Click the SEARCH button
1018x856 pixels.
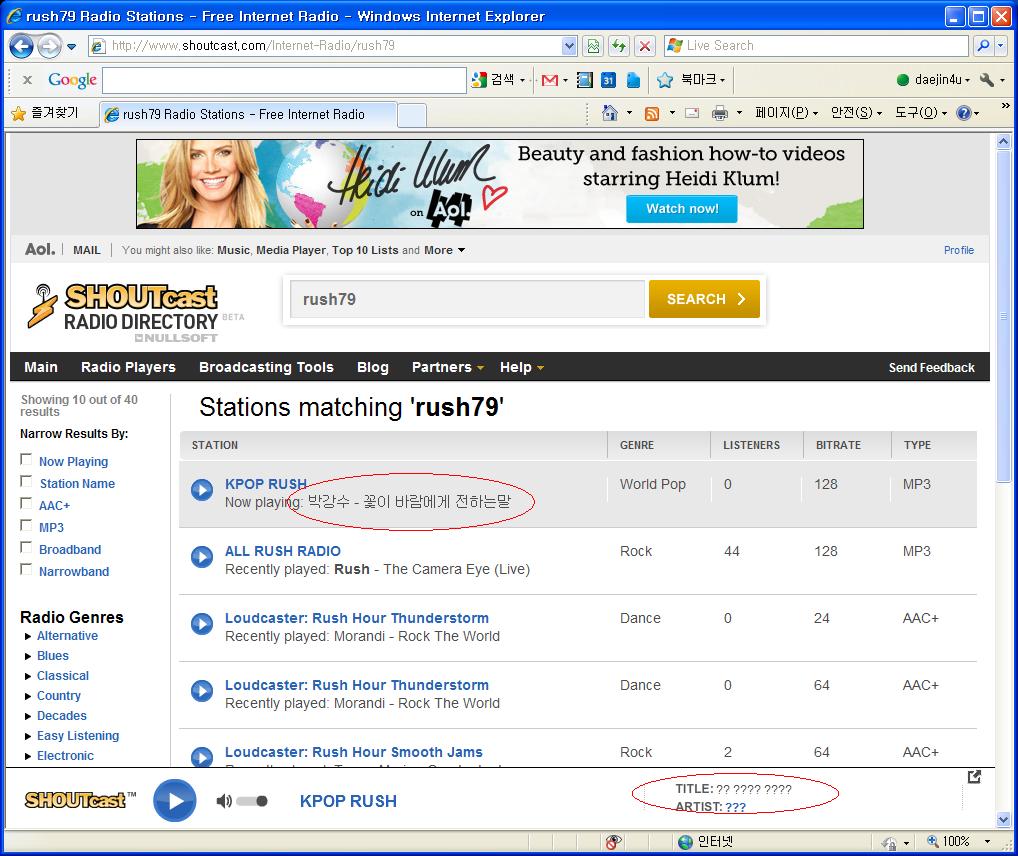coord(704,299)
